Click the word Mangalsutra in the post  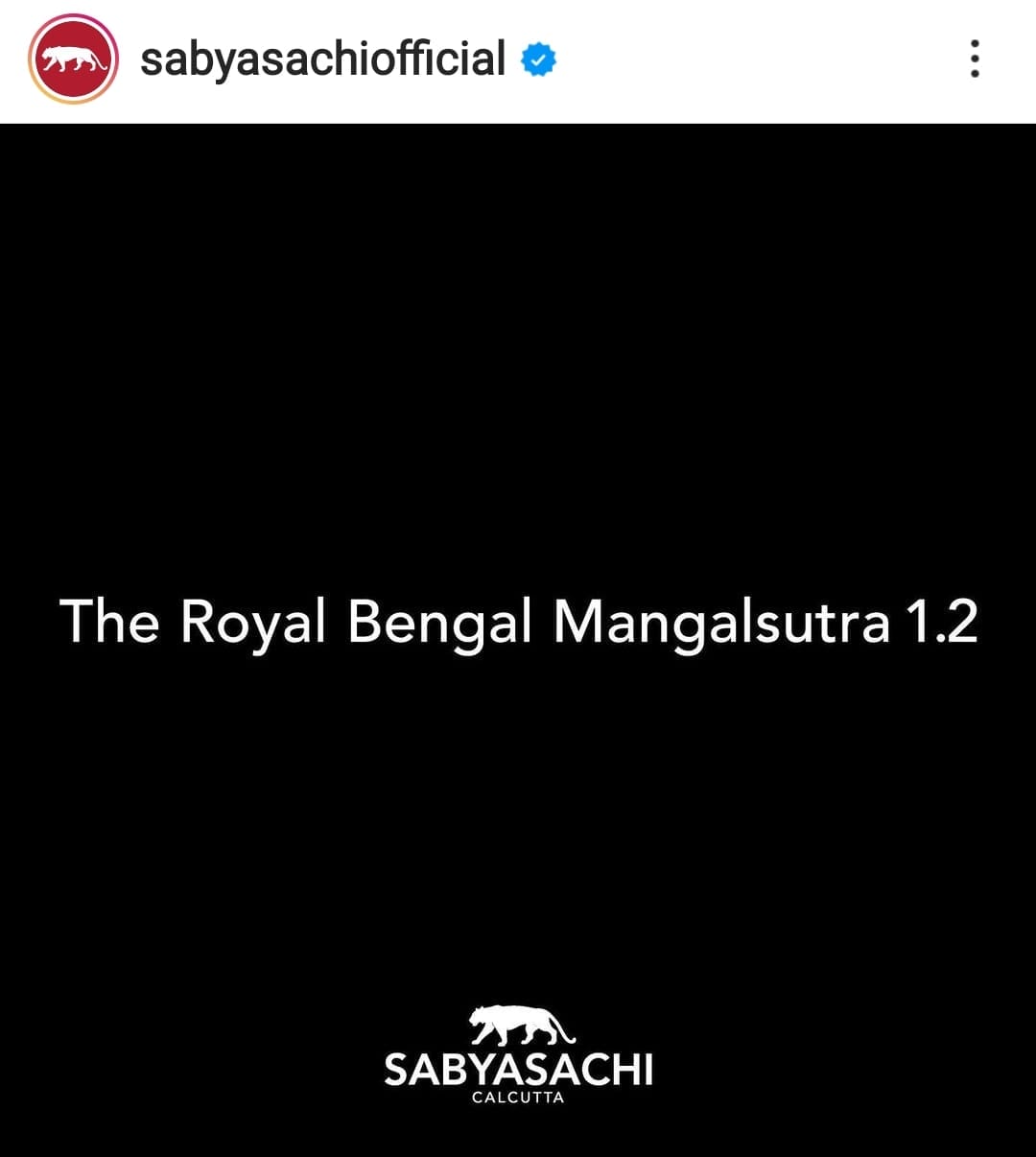pos(721,624)
